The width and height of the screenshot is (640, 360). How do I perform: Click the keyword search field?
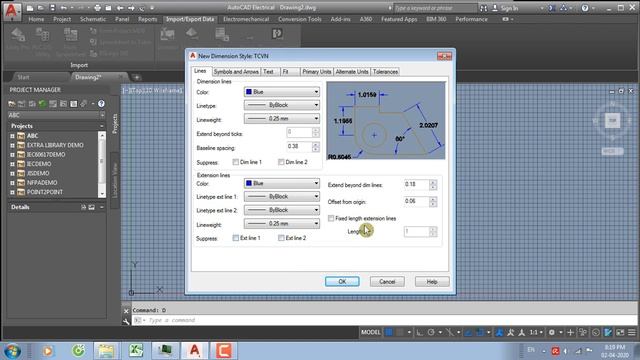[435, 8]
